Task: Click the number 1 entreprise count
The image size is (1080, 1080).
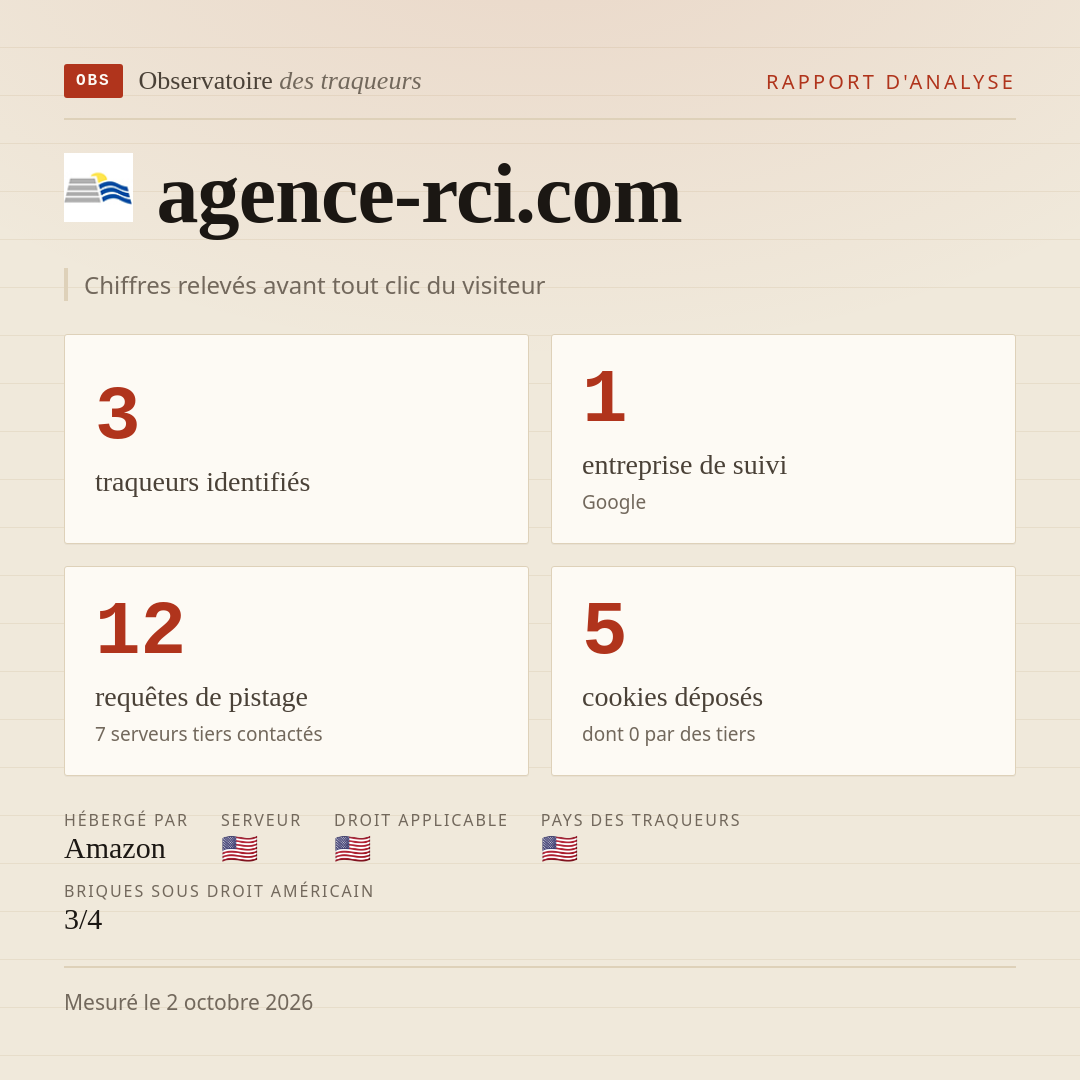Action: pyautogui.click(x=605, y=397)
